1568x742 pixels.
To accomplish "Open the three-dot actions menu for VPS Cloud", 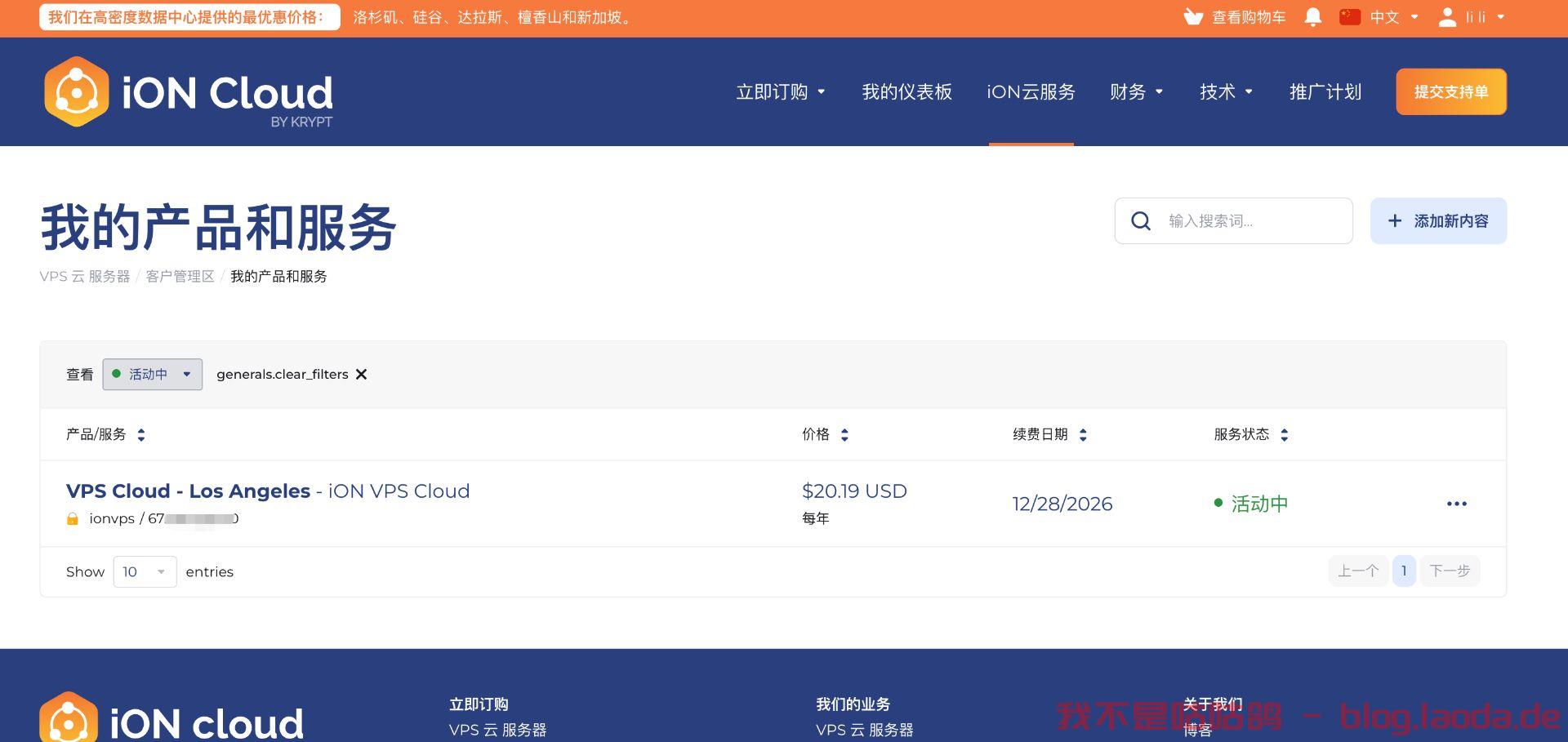I will 1457,504.
